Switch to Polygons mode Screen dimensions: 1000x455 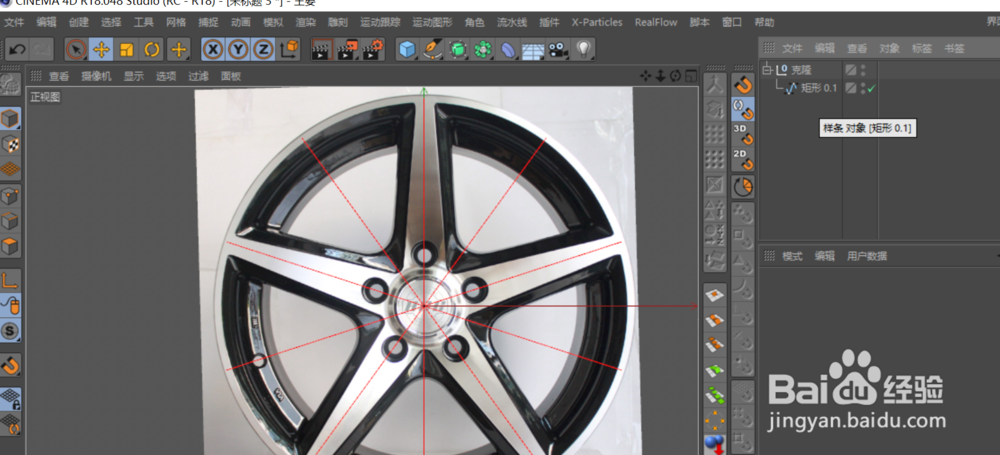(x=10, y=246)
